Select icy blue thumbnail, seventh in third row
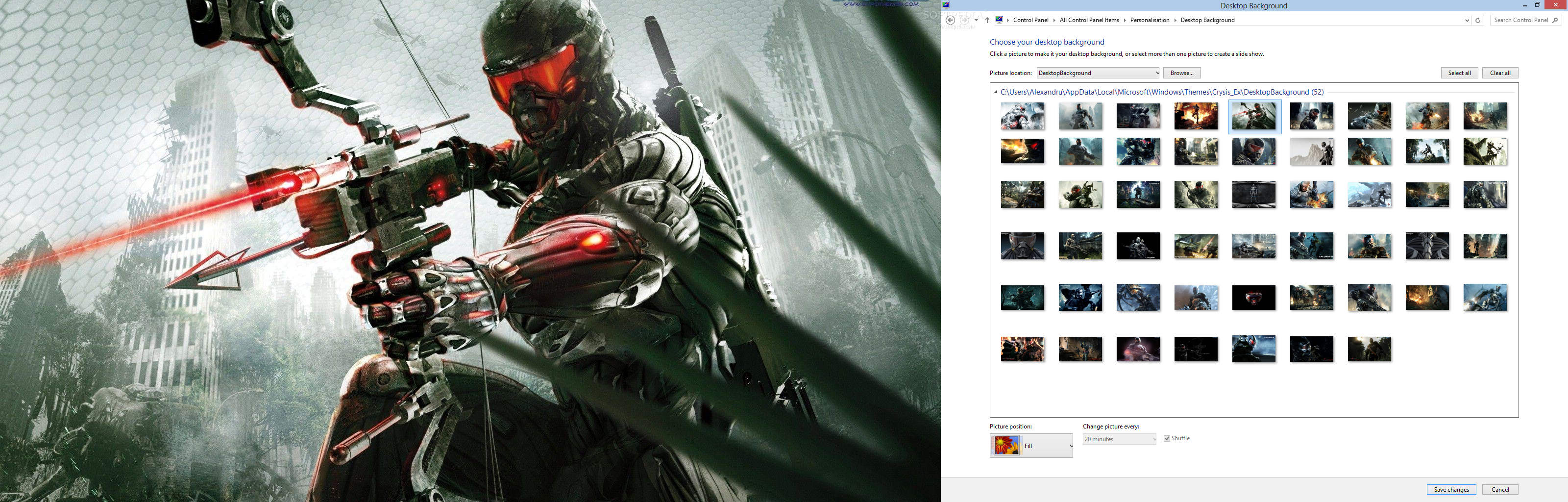Image resolution: width=1568 pixels, height=502 pixels. 1370,194
